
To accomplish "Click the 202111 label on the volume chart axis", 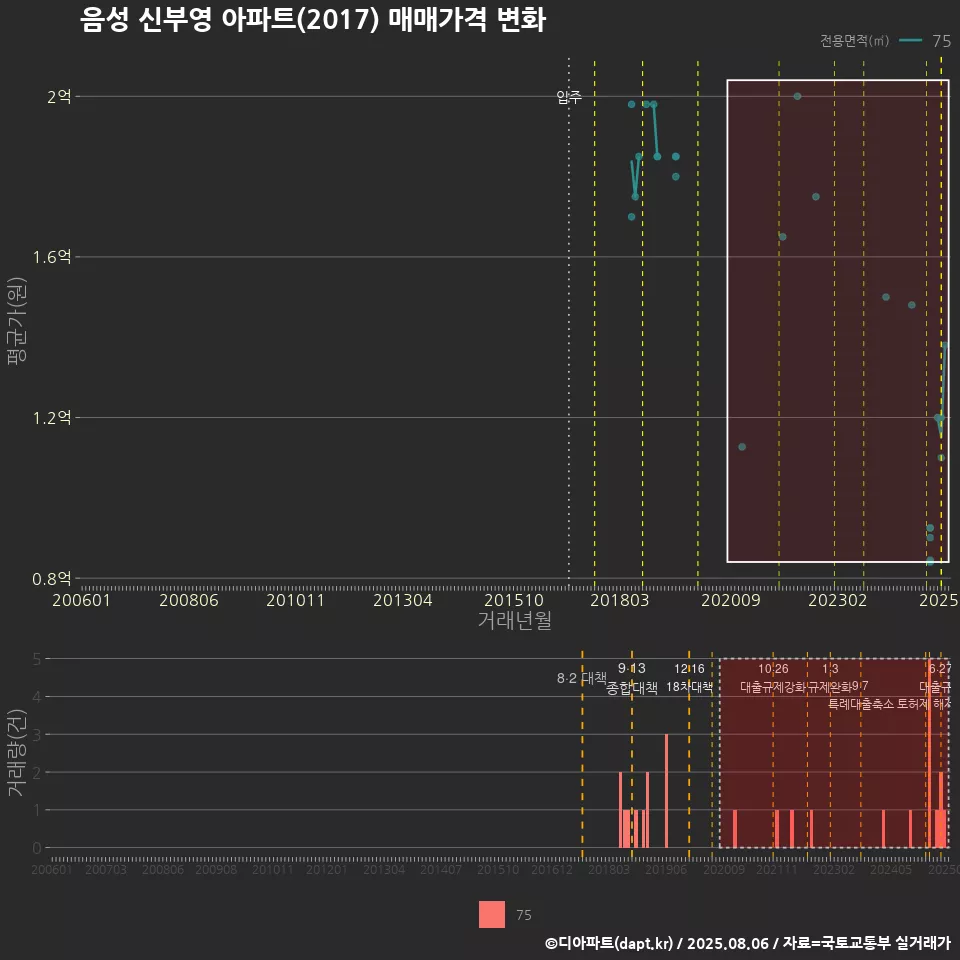I will [x=777, y=869].
